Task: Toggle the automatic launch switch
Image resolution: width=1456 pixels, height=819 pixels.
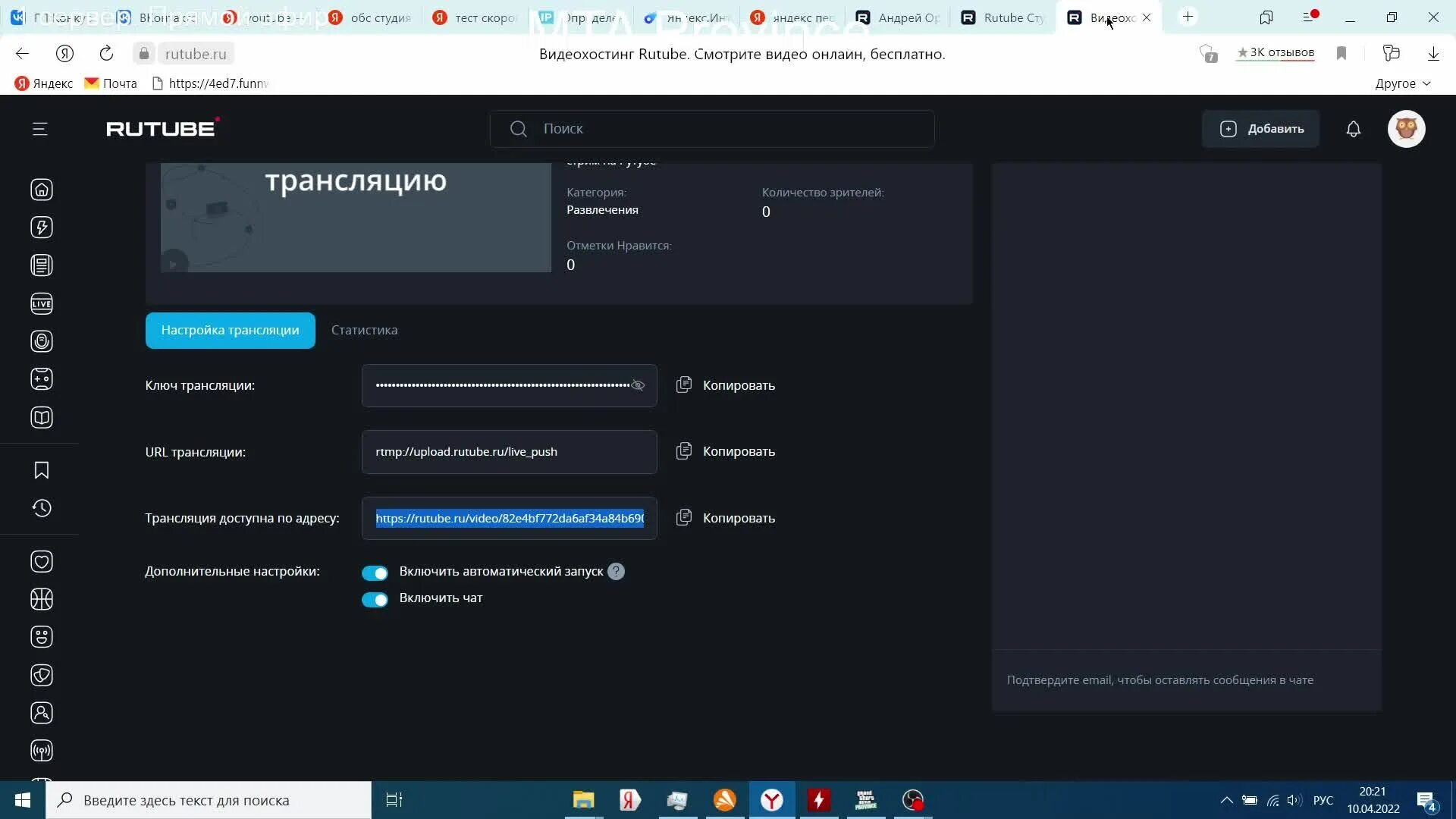Action: [375, 573]
